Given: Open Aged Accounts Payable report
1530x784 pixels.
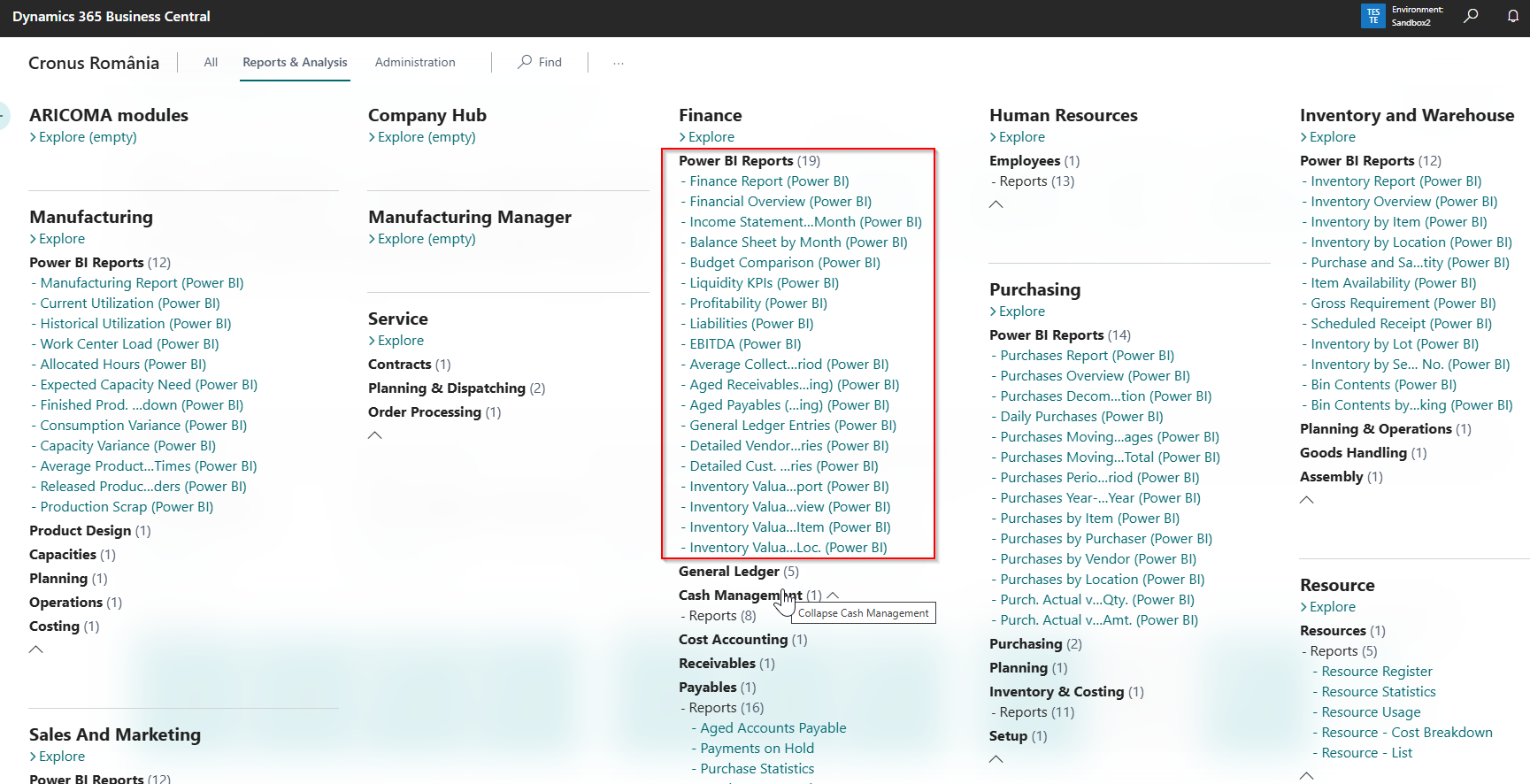Looking at the screenshot, I should [773, 728].
